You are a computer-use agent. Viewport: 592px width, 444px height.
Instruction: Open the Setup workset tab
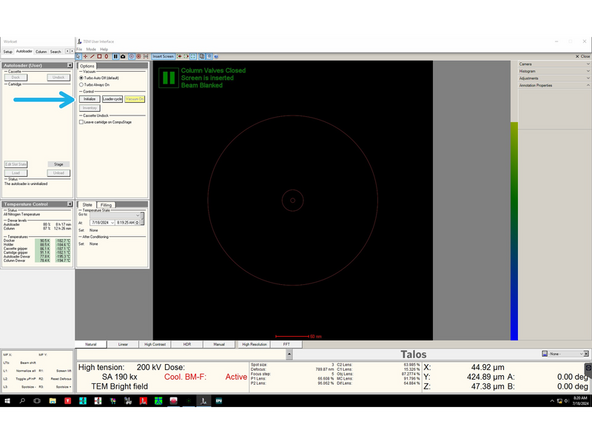point(8,52)
